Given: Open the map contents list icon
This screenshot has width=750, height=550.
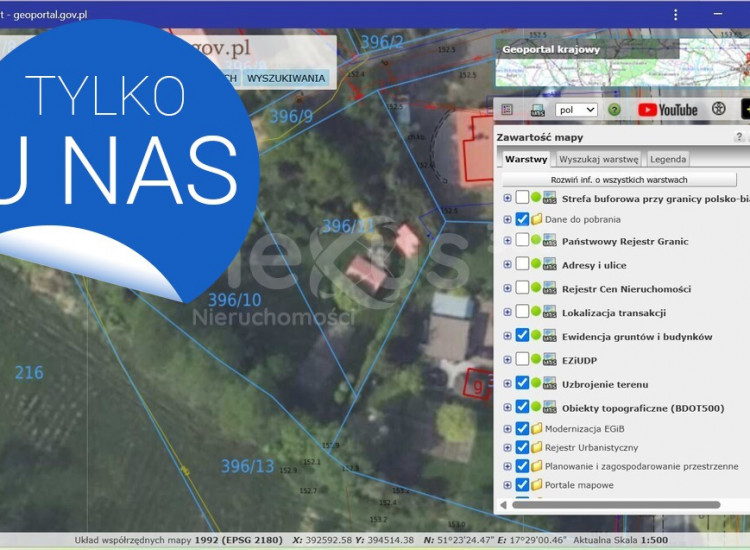Looking at the screenshot, I should pos(507,110).
